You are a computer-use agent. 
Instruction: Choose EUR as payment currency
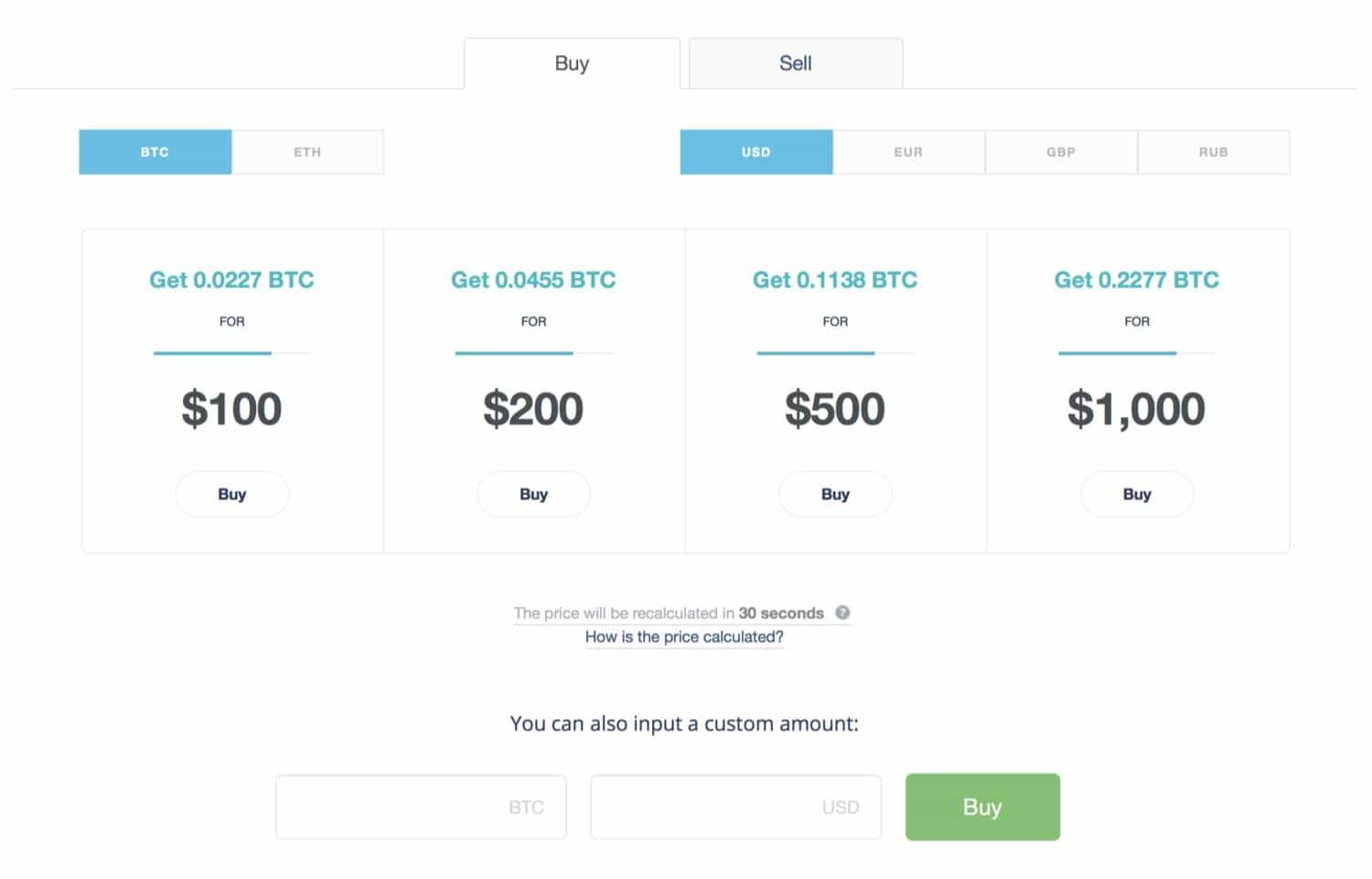pos(908,152)
